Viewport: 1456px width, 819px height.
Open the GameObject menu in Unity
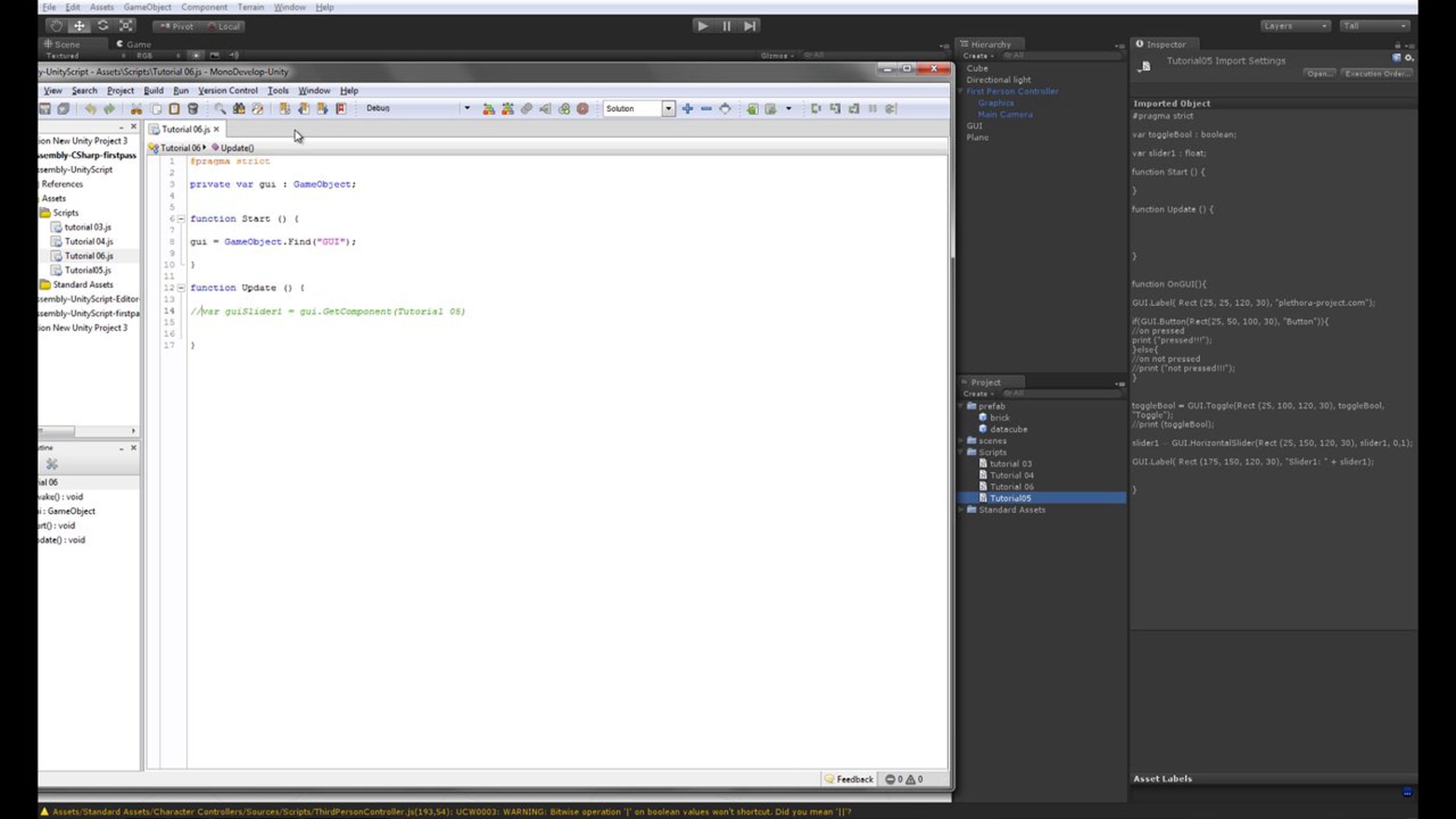click(x=147, y=7)
